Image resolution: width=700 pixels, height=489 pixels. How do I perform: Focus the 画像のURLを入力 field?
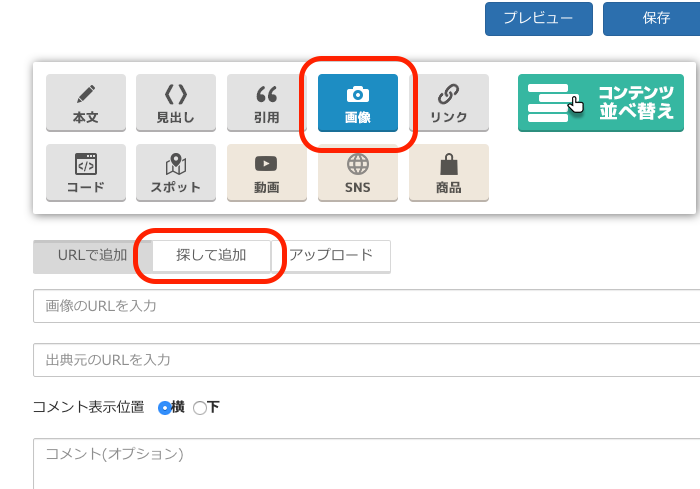367,306
